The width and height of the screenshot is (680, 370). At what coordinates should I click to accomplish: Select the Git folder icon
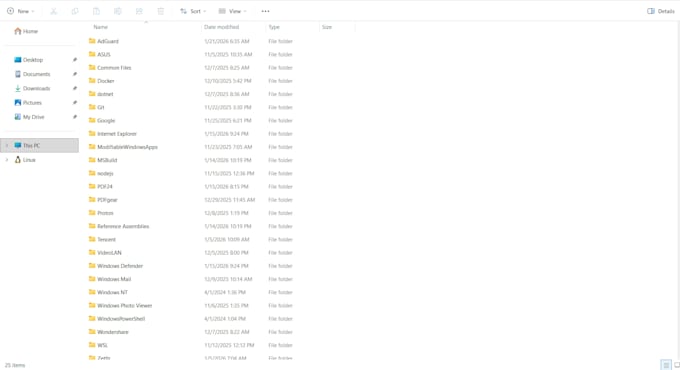pyautogui.click(x=92, y=107)
